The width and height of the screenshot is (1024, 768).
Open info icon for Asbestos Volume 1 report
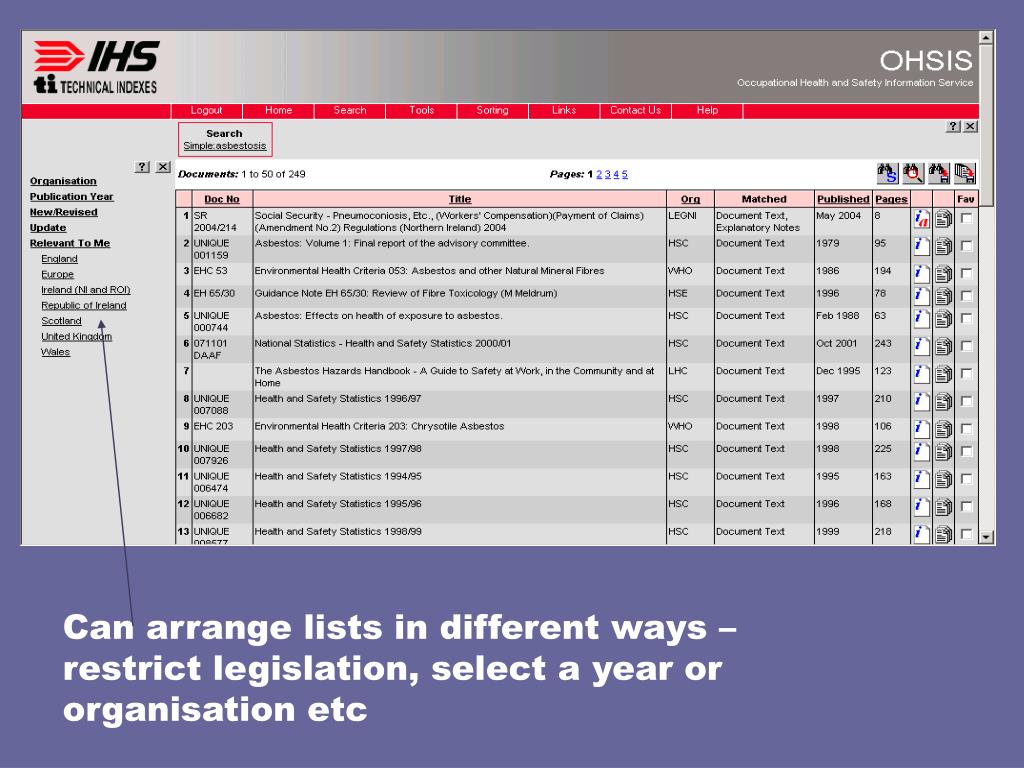point(921,246)
